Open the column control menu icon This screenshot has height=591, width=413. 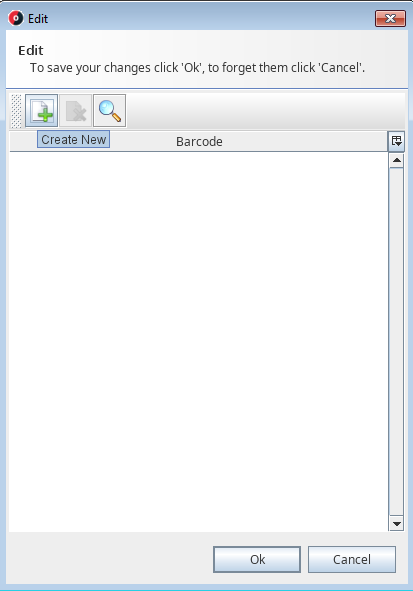pos(396,141)
